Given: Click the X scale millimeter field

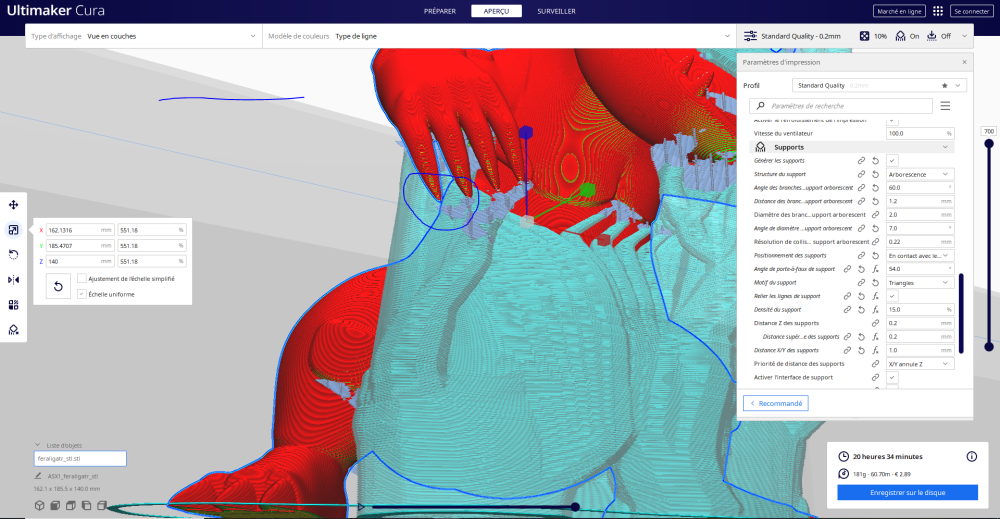Looking at the screenshot, I should tap(79, 230).
